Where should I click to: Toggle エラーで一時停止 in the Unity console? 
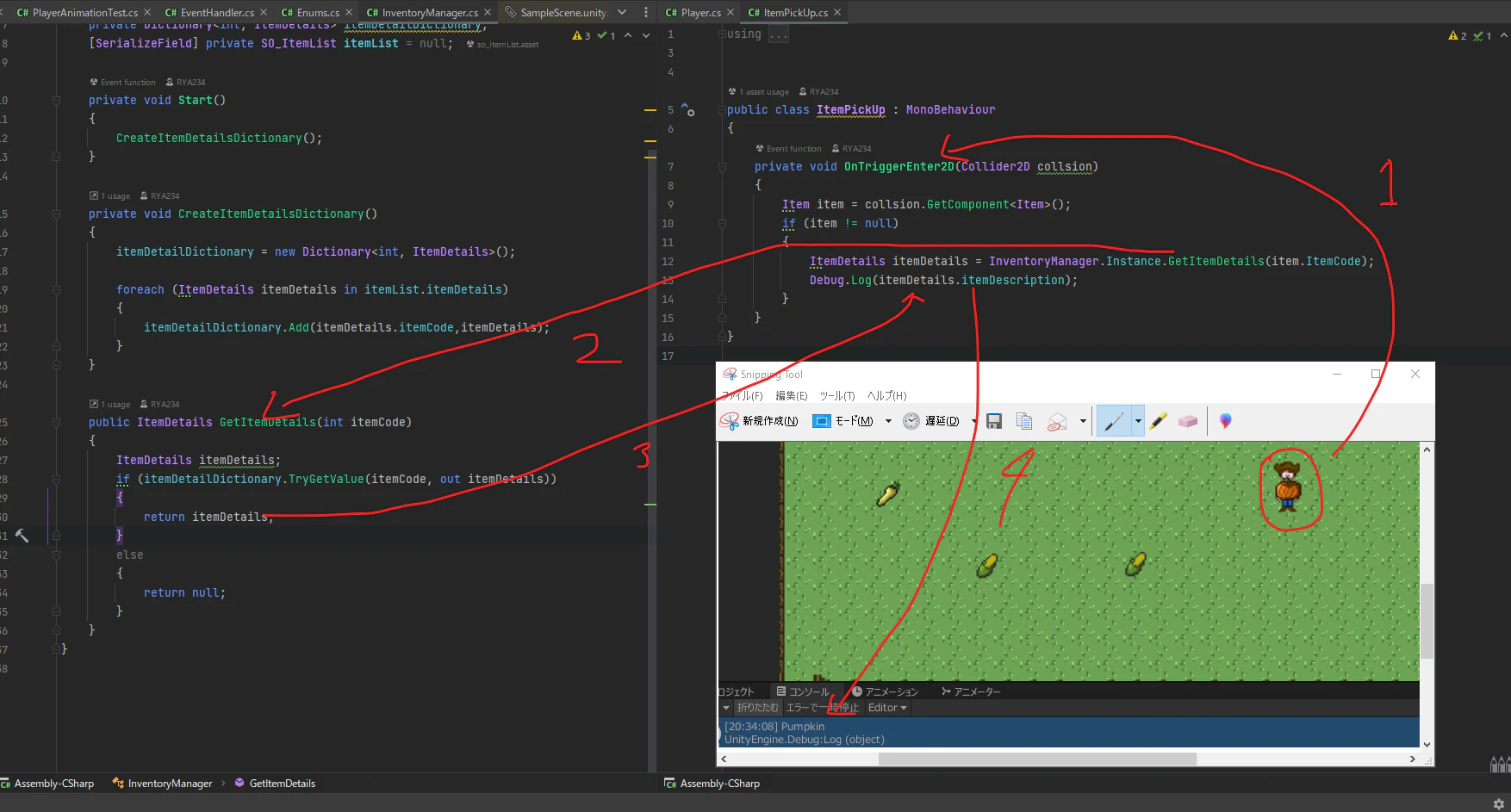[822, 708]
